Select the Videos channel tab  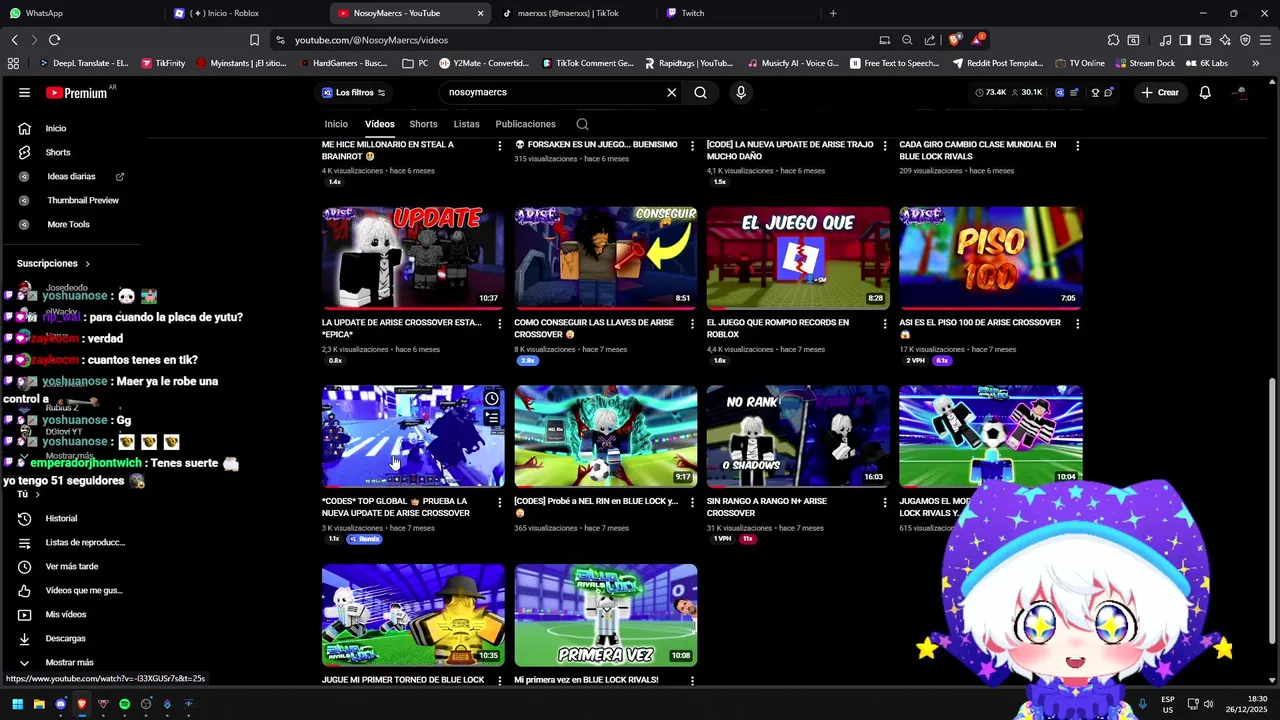[379, 124]
